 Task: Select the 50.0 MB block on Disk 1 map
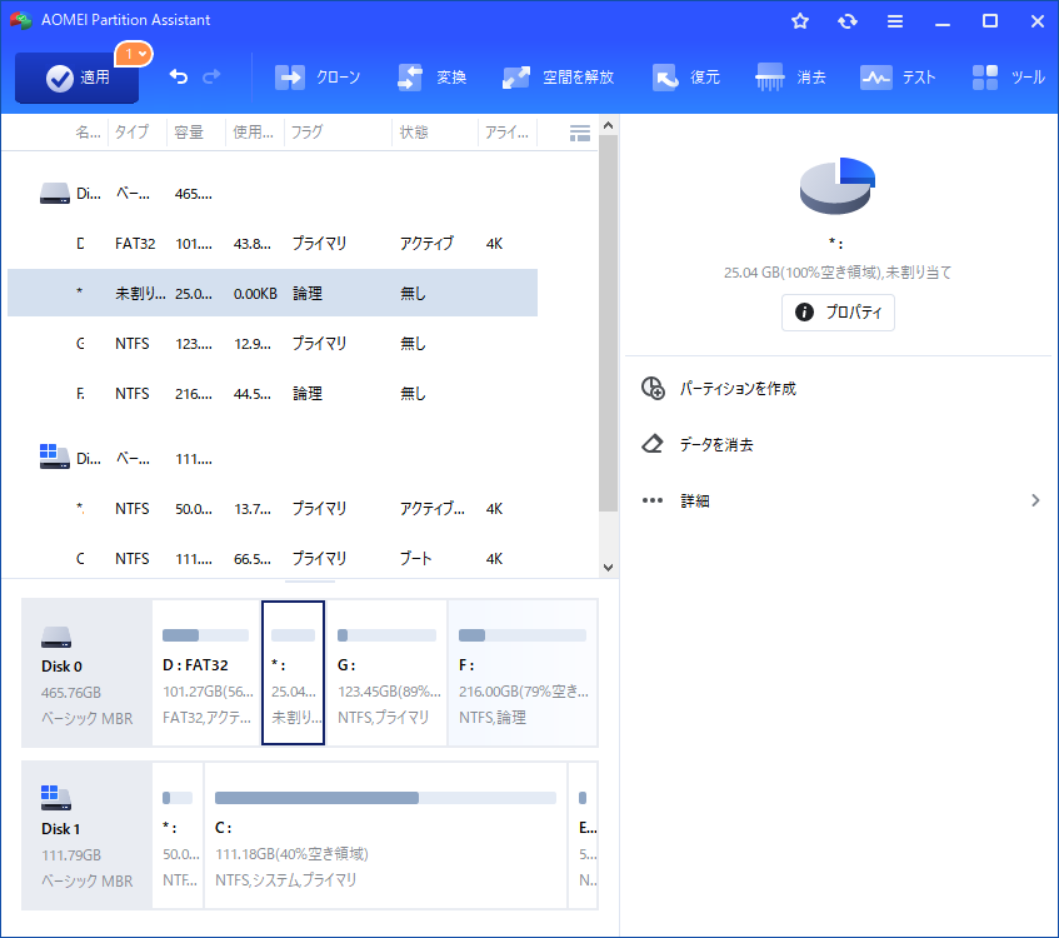[x=178, y=835]
